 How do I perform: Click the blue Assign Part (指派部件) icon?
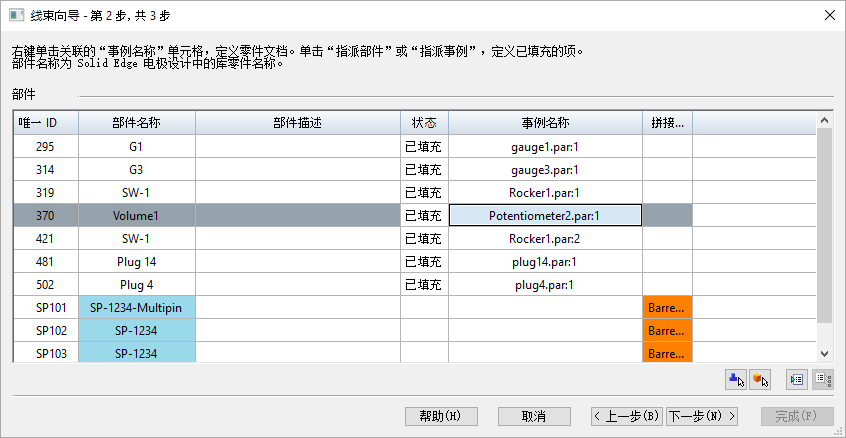tap(736, 380)
